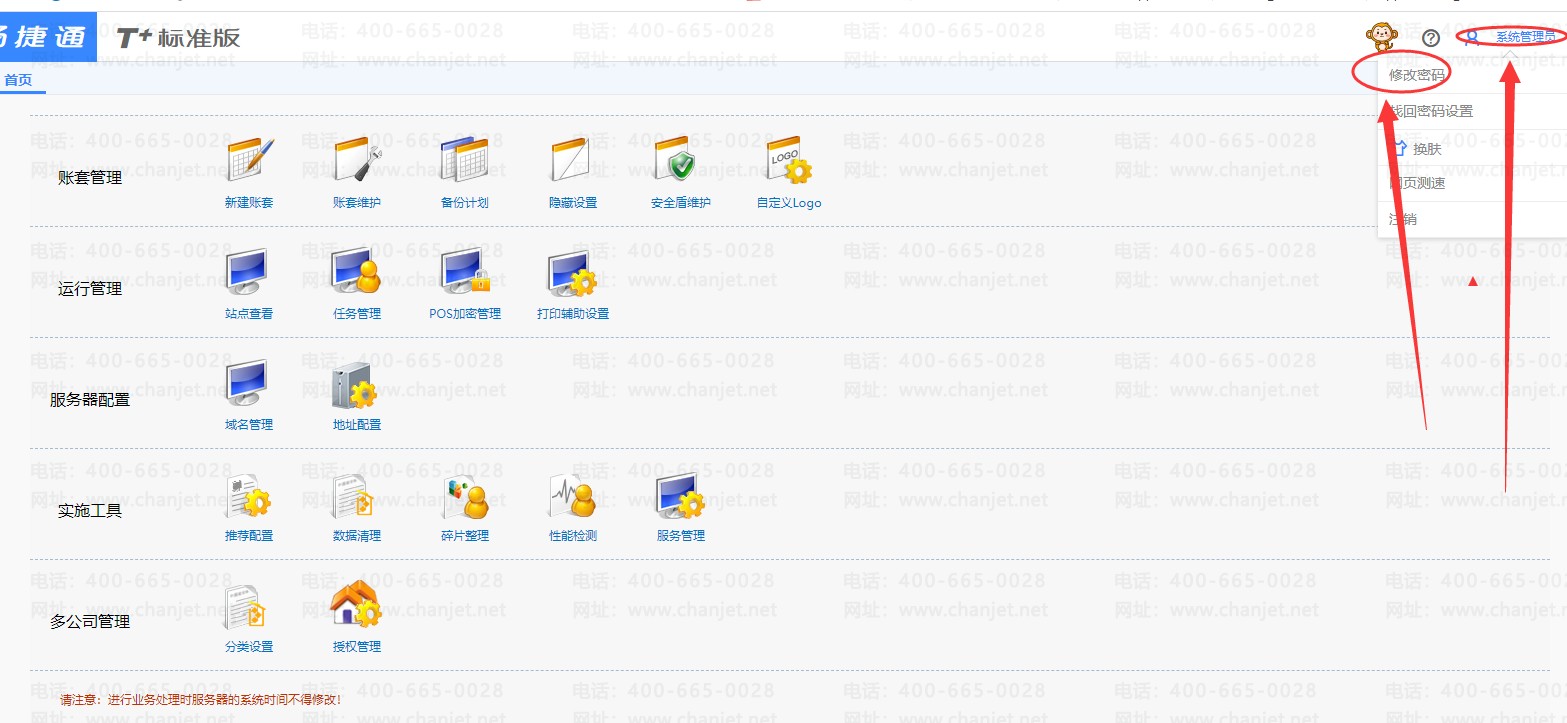Open help via question mark icon
This screenshot has width=1567, height=723.
1431,38
